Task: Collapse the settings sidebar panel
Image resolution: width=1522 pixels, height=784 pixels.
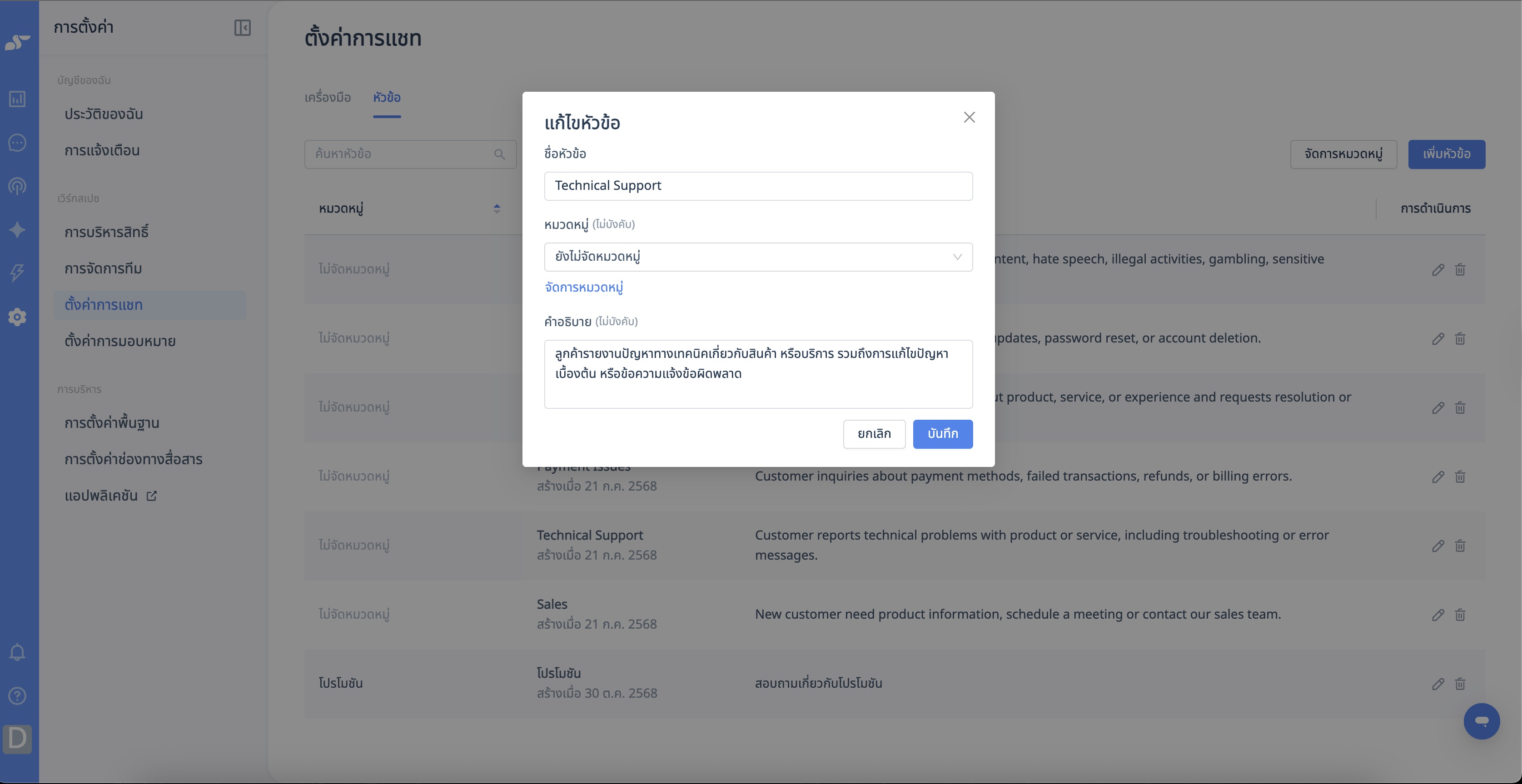Action: click(x=242, y=28)
